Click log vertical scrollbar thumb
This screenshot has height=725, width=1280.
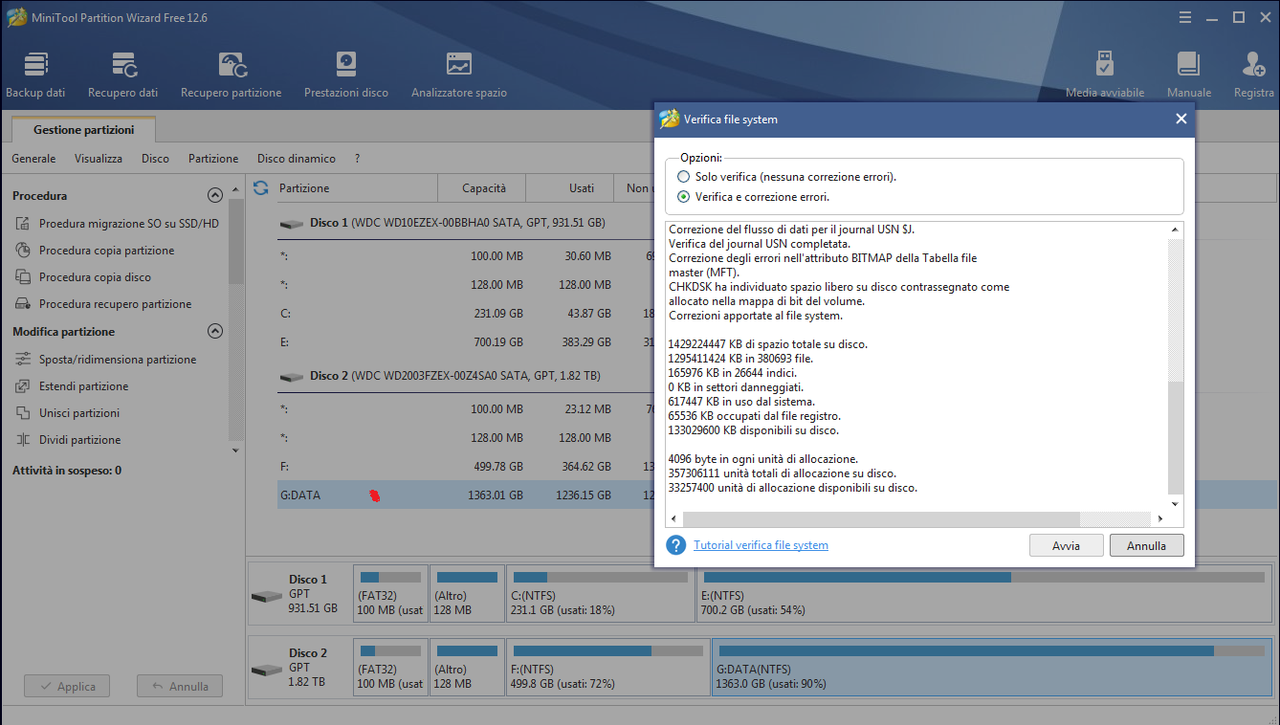point(1175,439)
